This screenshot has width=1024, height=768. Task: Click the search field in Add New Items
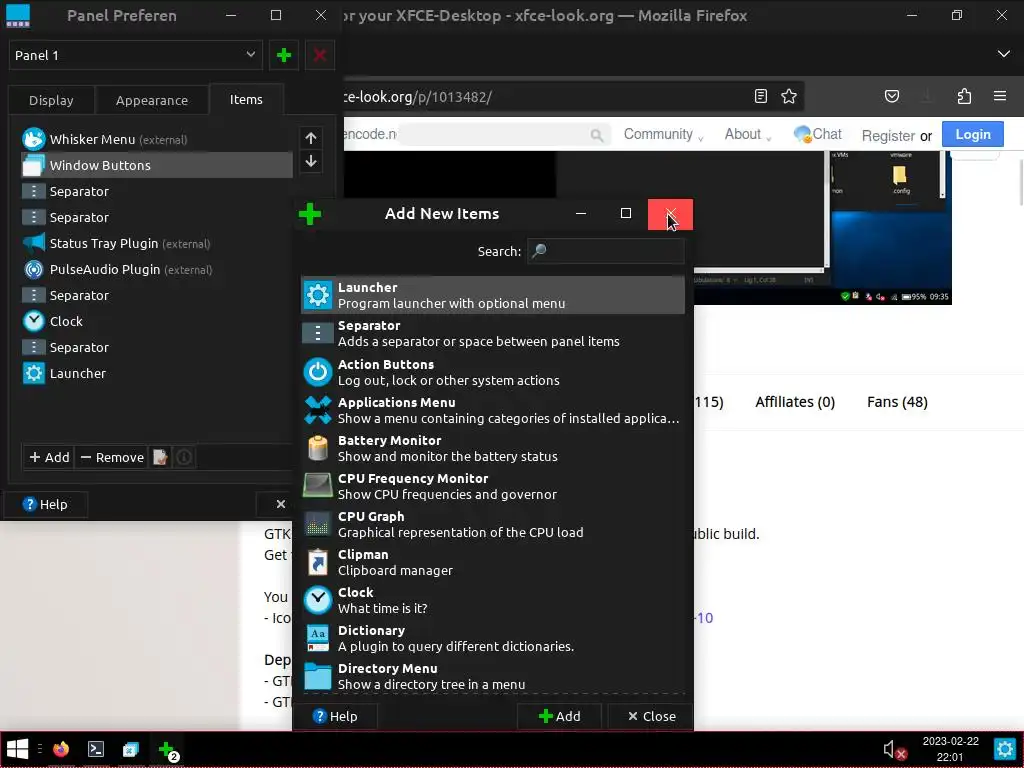(x=605, y=251)
